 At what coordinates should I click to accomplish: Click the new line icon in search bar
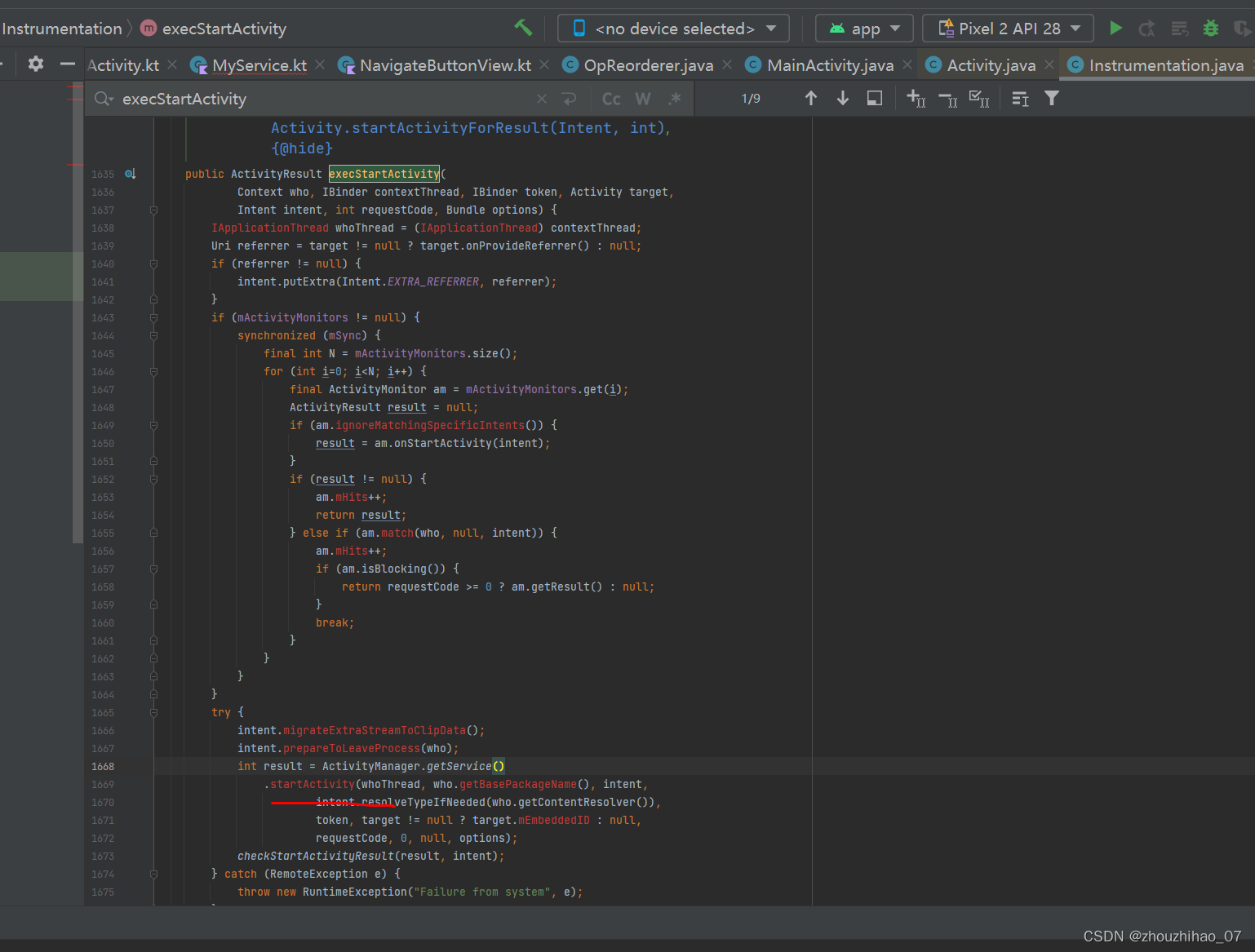tap(570, 99)
